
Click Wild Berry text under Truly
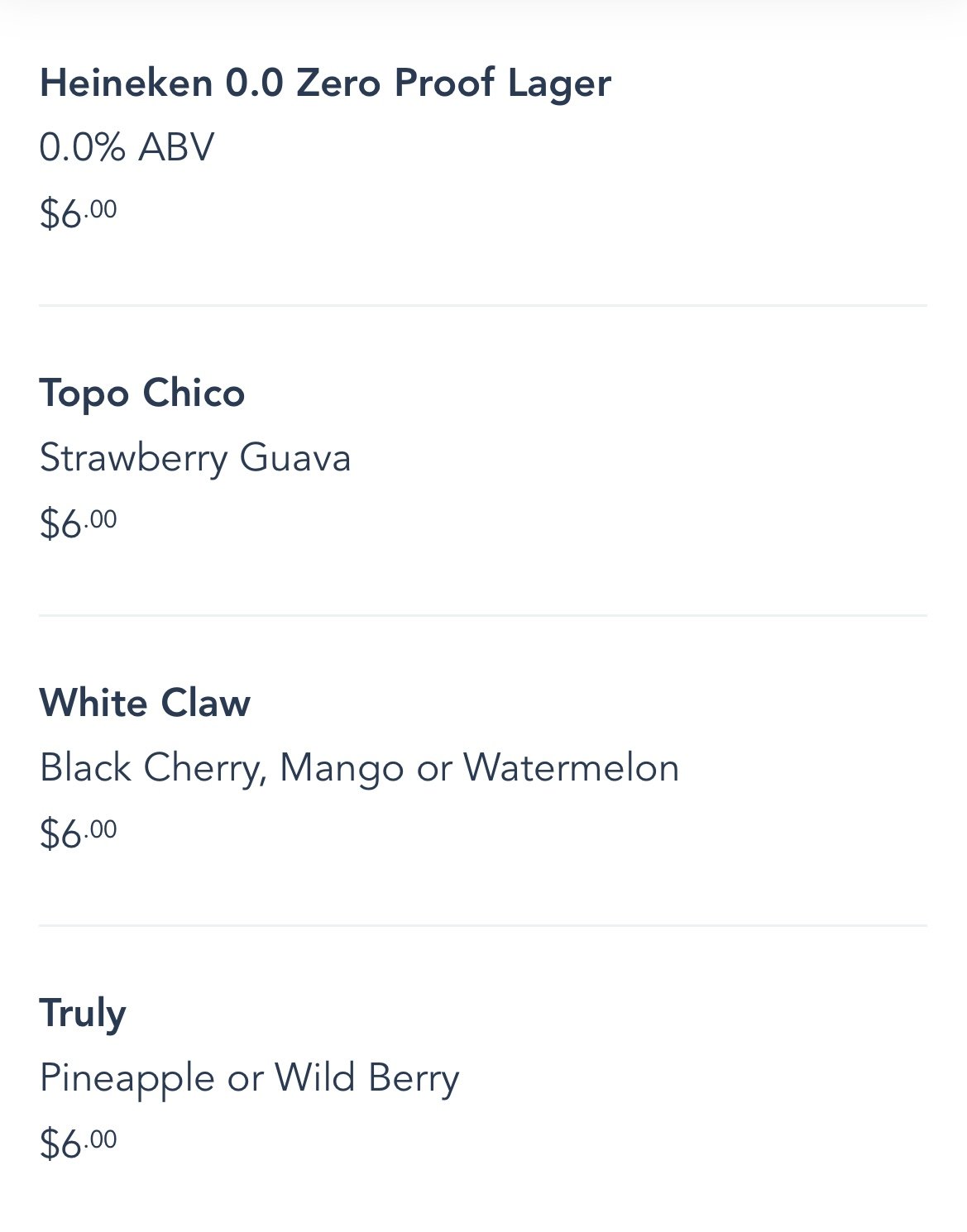tap(366, 1079)
